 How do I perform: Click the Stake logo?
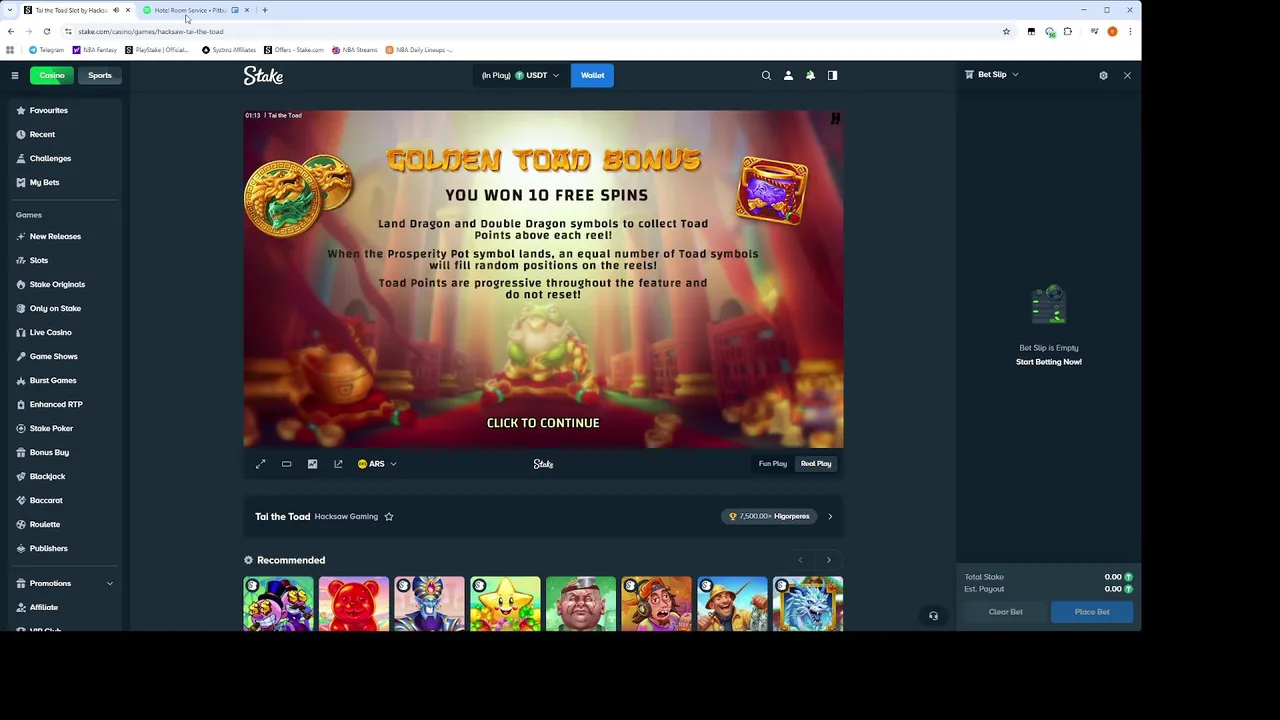263,75
